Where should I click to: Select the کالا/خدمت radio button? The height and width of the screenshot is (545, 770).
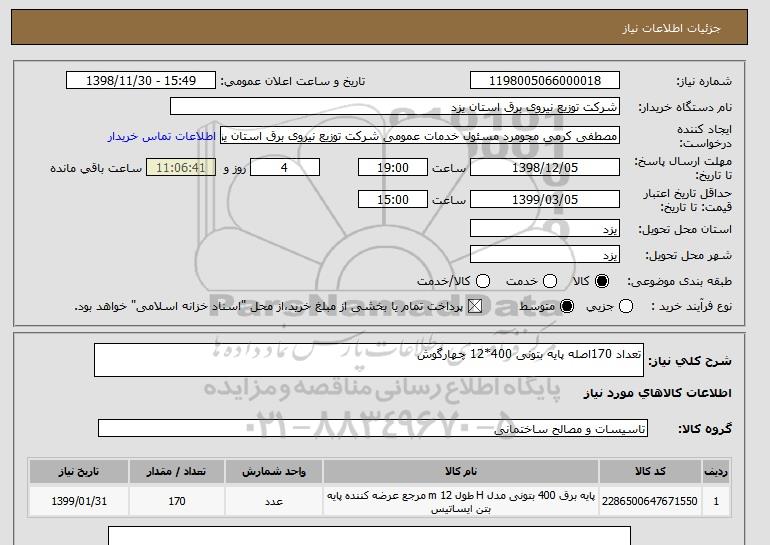click(483, 281)
